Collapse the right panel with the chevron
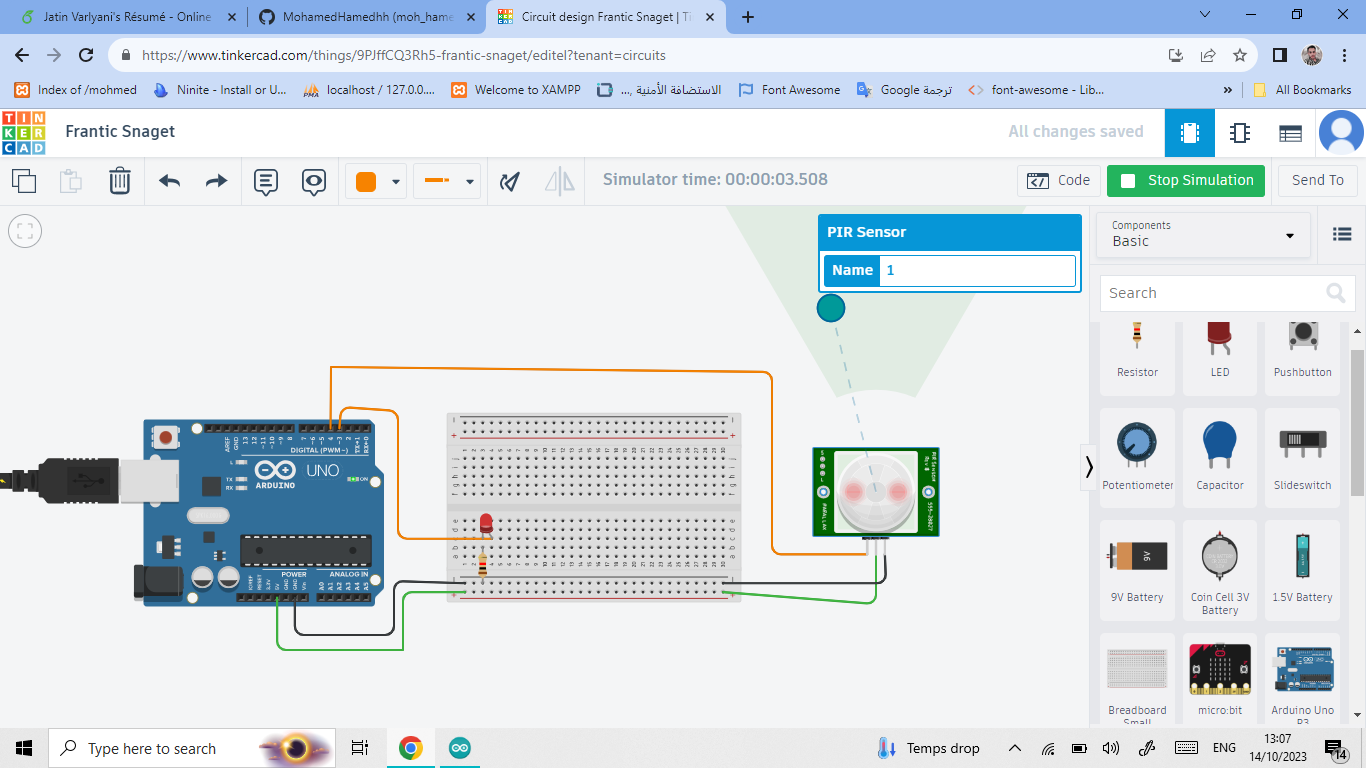 1089,466
